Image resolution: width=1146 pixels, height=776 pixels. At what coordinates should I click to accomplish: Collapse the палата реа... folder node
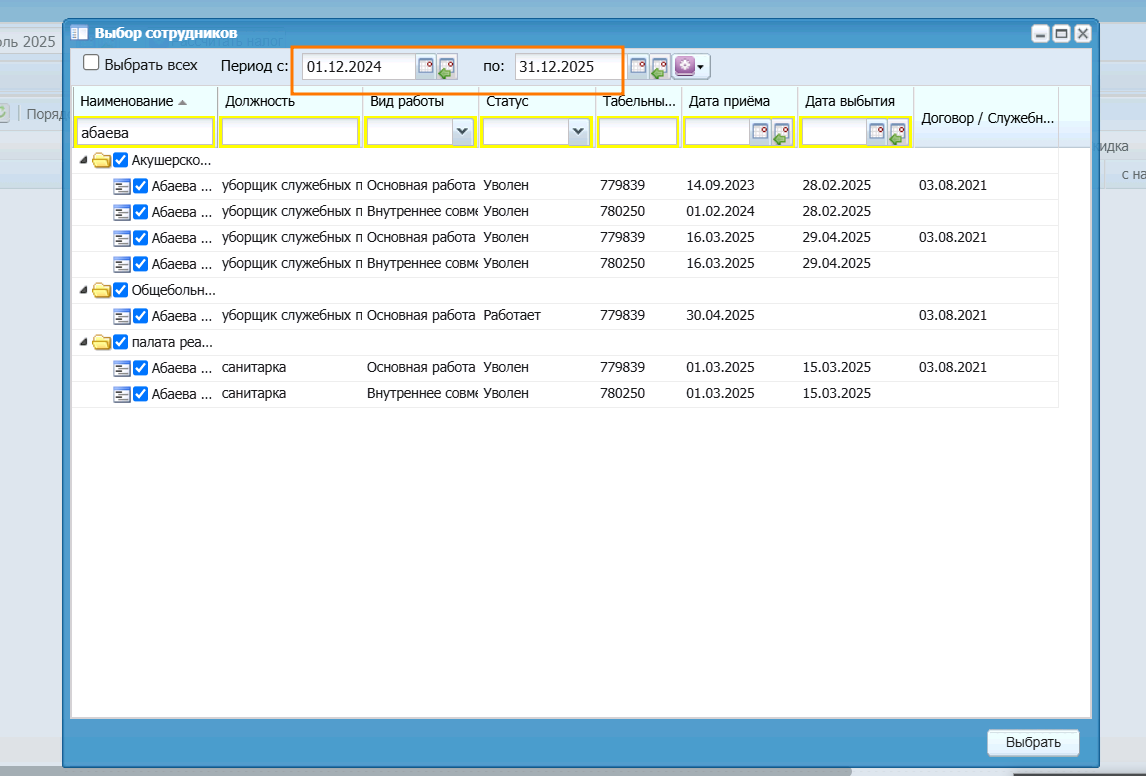point(83,341)
